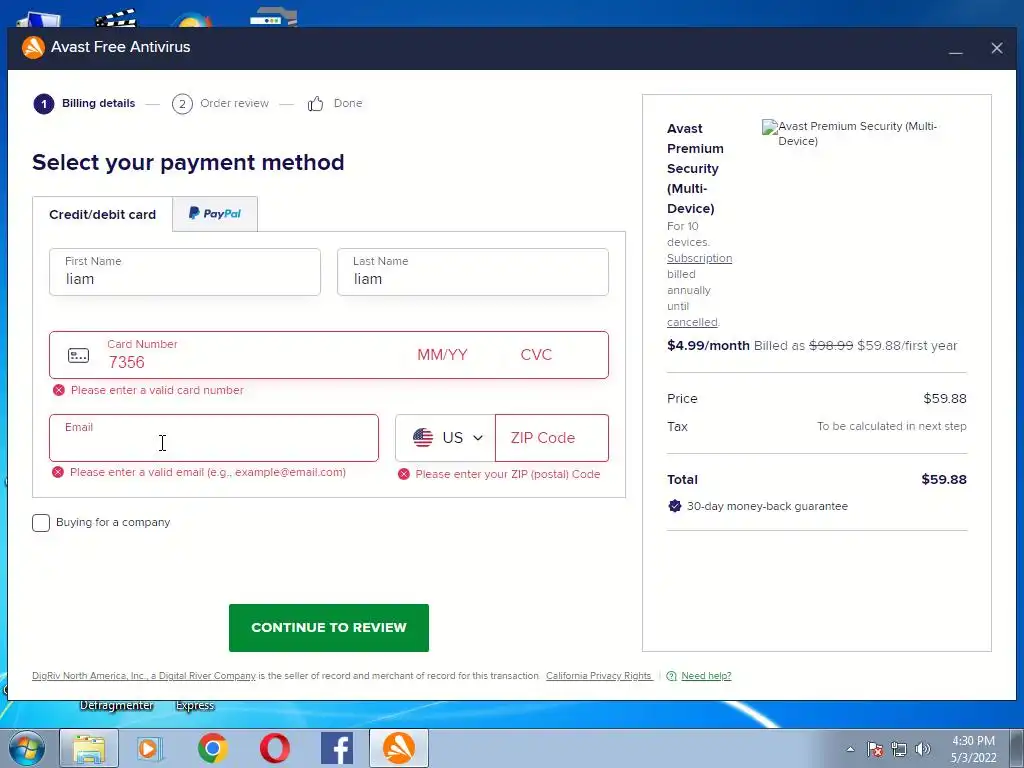The image size is (1024, 768).
Task: Click the Total $59.88 amount
Action: point(944,479)
